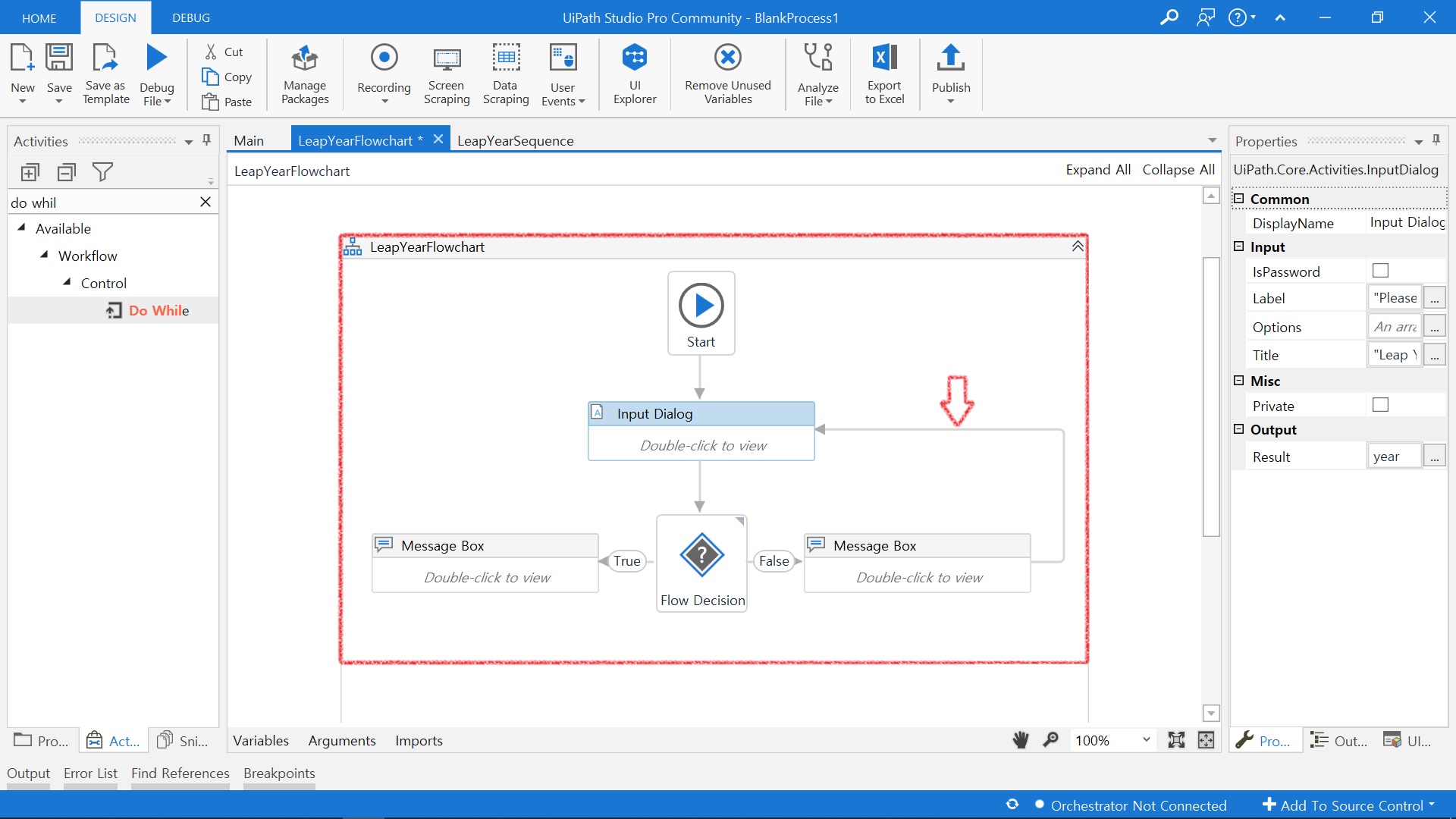Open the Variables panel
1456x819 pixels.
click(260, 740)
